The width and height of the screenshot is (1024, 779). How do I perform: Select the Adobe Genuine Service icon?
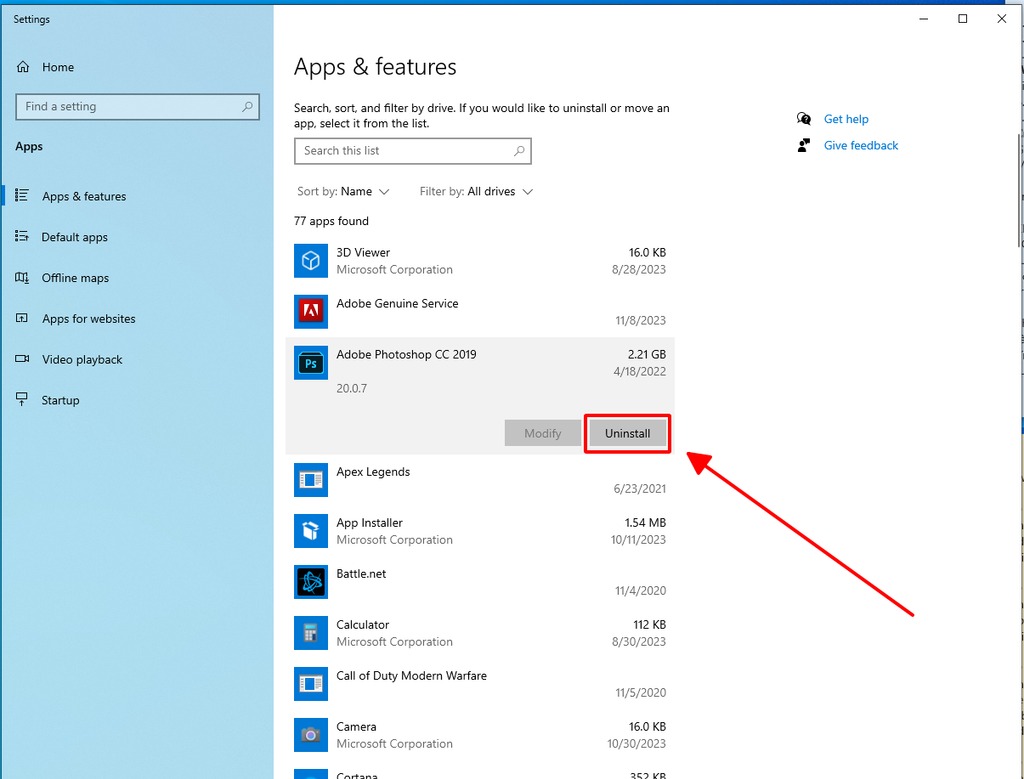coord(311,311)
